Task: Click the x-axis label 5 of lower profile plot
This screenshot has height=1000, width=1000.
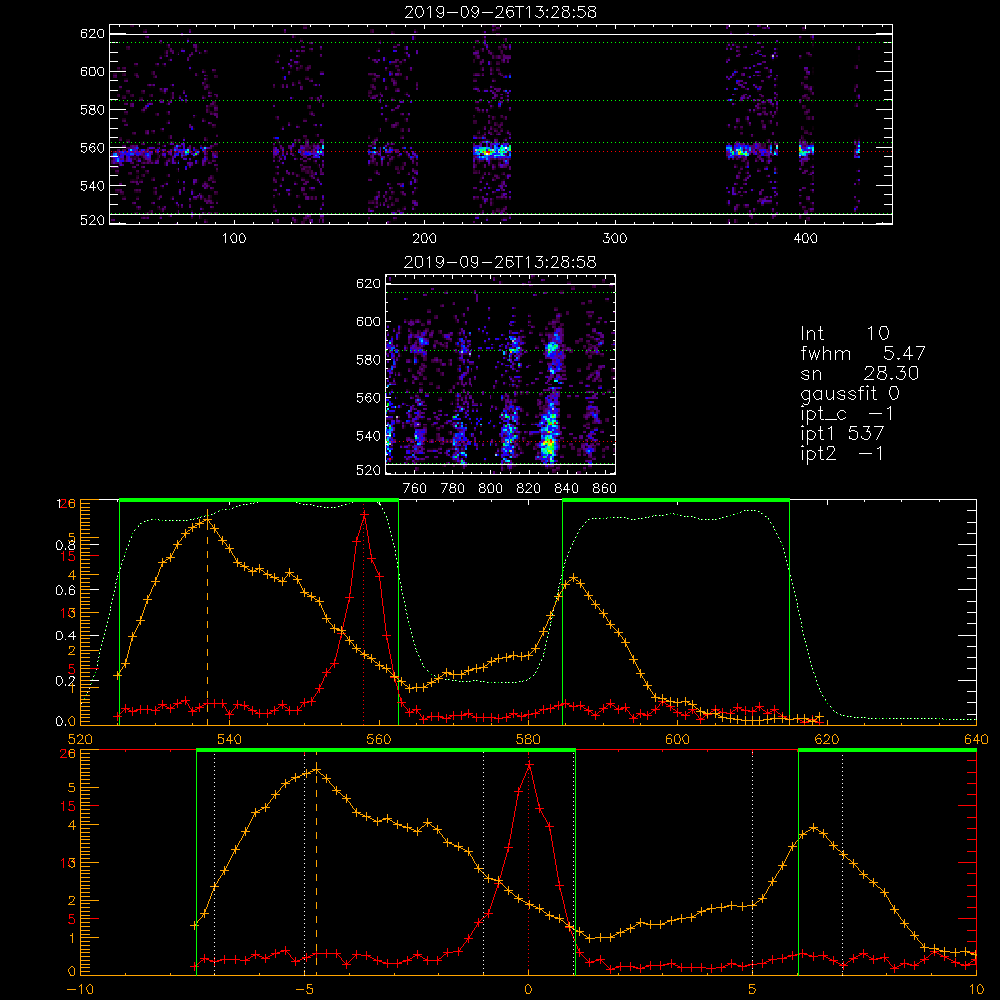Action: point(753,990)
